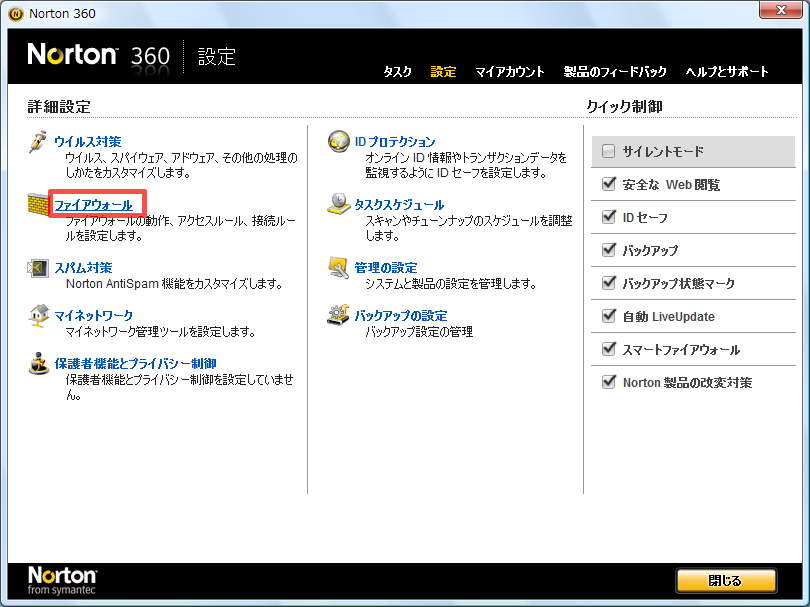Open the ウイルス対策 settings link

click(88, 142)
